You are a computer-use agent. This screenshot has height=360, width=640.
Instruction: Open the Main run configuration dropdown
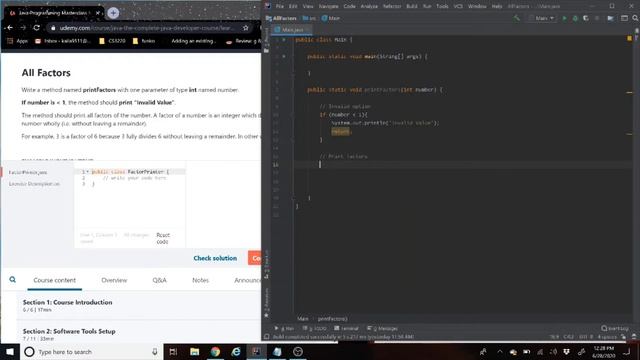coord(542,18)
